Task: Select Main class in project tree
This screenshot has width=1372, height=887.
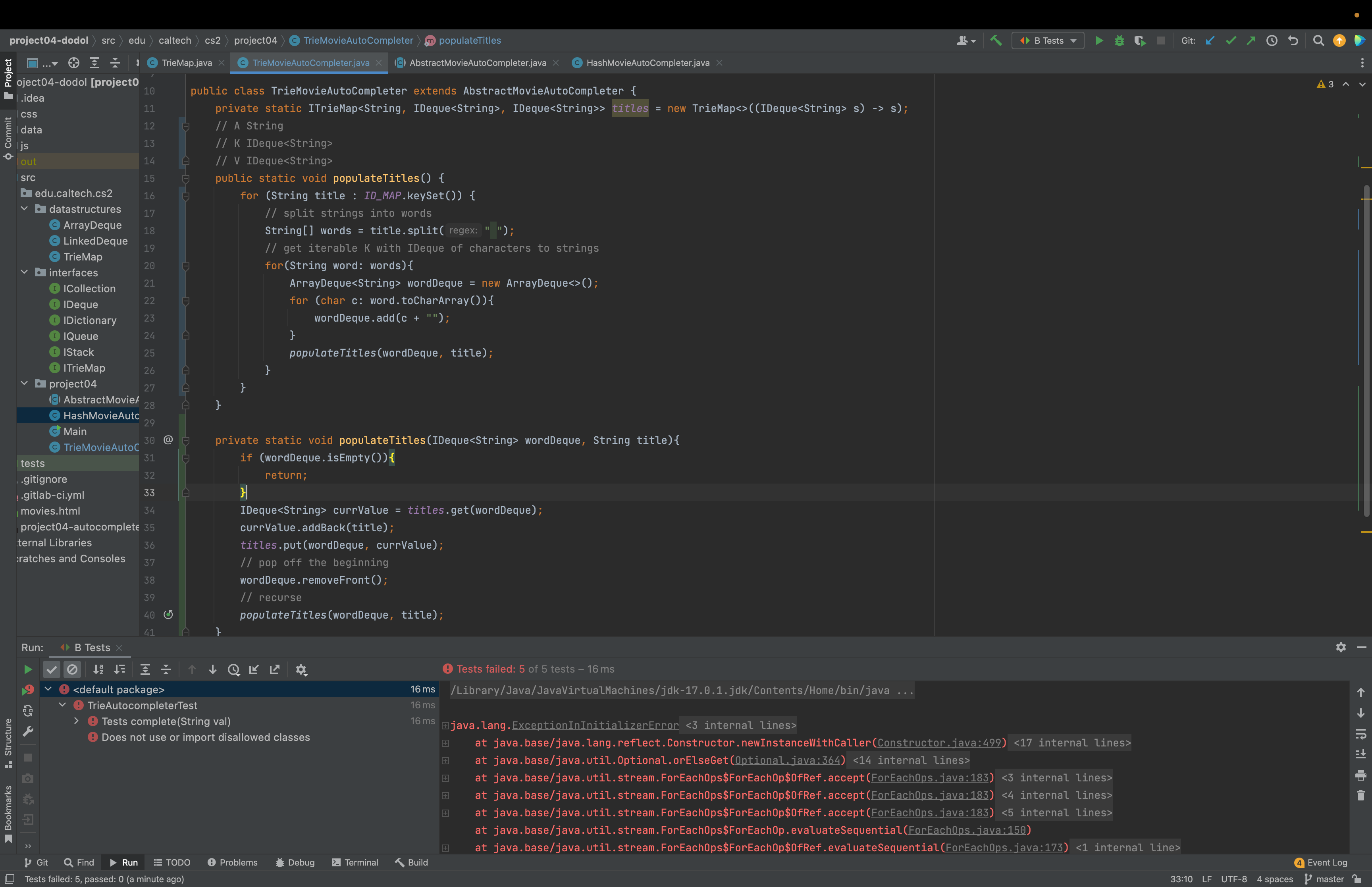Action: tap(75, 432)
